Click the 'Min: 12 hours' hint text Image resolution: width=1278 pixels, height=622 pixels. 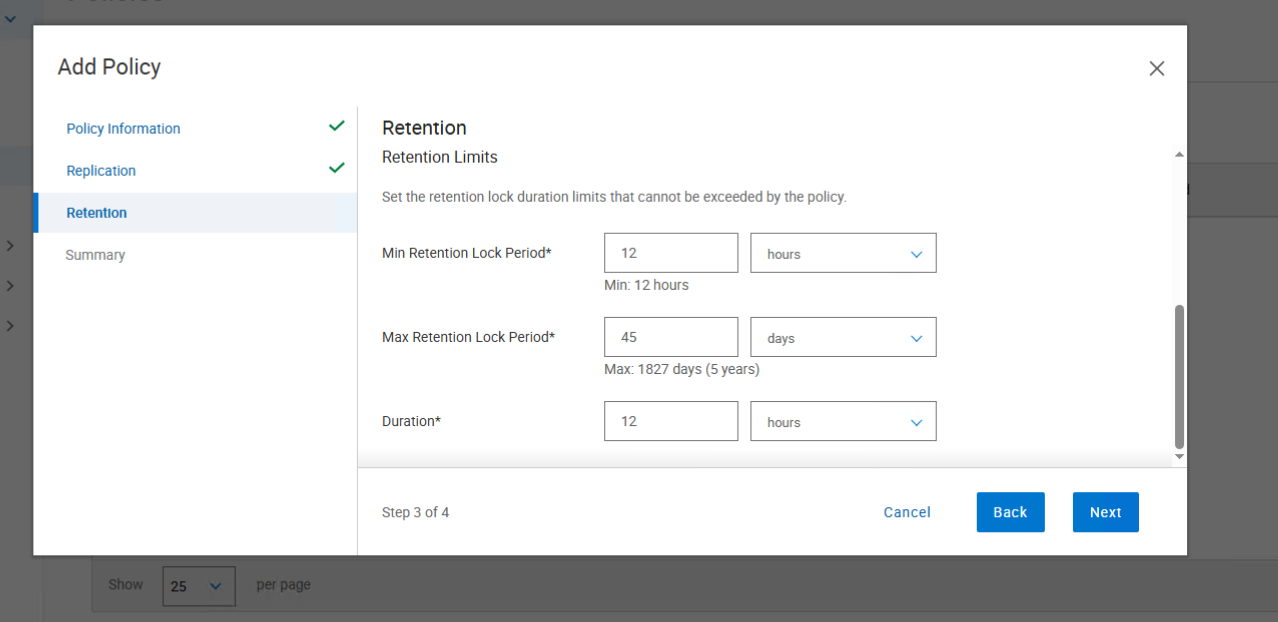(646, 285)
